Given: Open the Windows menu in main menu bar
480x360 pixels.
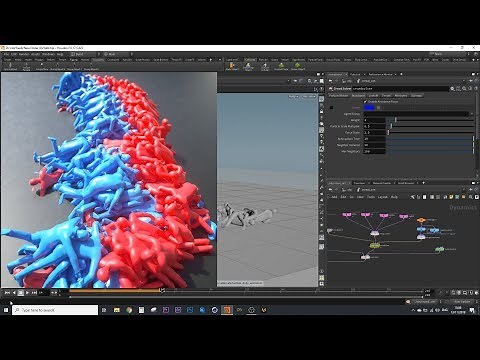Looking at the screenshot, I should point(48,54).
